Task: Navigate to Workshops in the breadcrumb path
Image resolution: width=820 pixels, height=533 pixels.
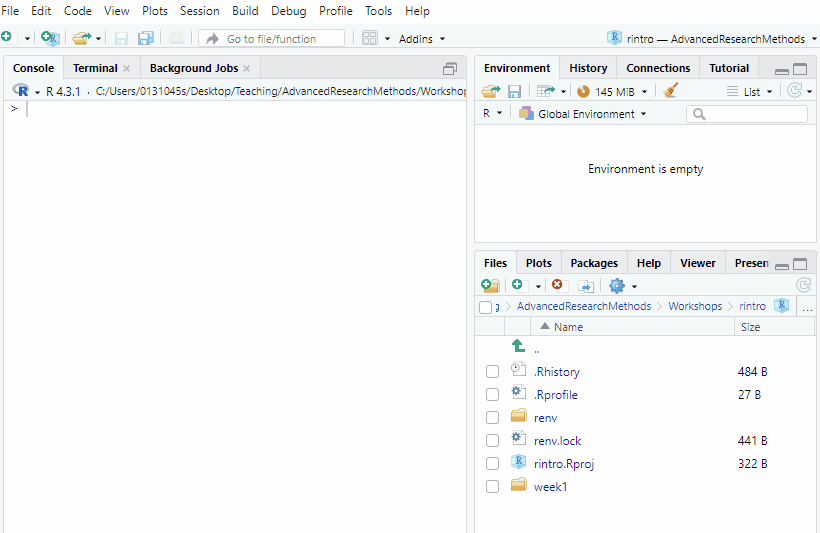Action: [x=694, y=306]
